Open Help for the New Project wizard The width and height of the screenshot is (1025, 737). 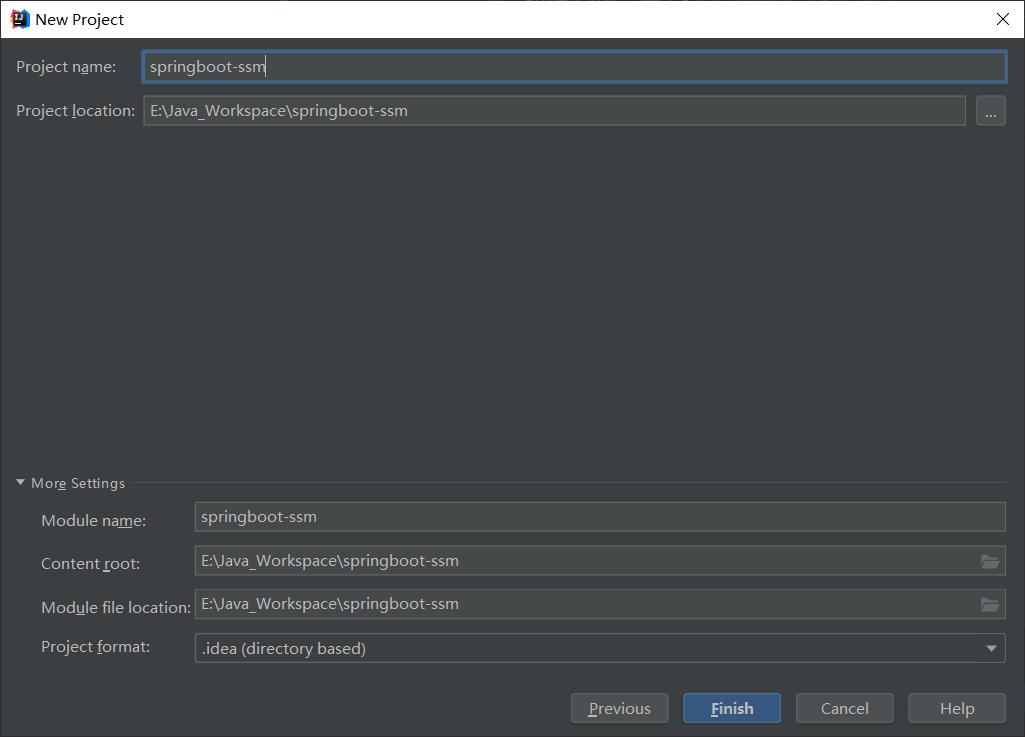(x=956, y=708)
